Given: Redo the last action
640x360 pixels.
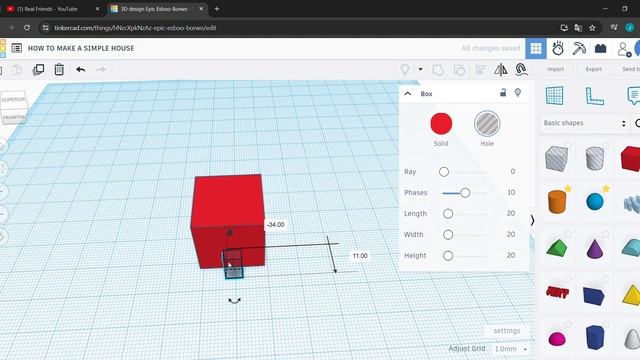Looking at the screenshot, I should (101, 69).
